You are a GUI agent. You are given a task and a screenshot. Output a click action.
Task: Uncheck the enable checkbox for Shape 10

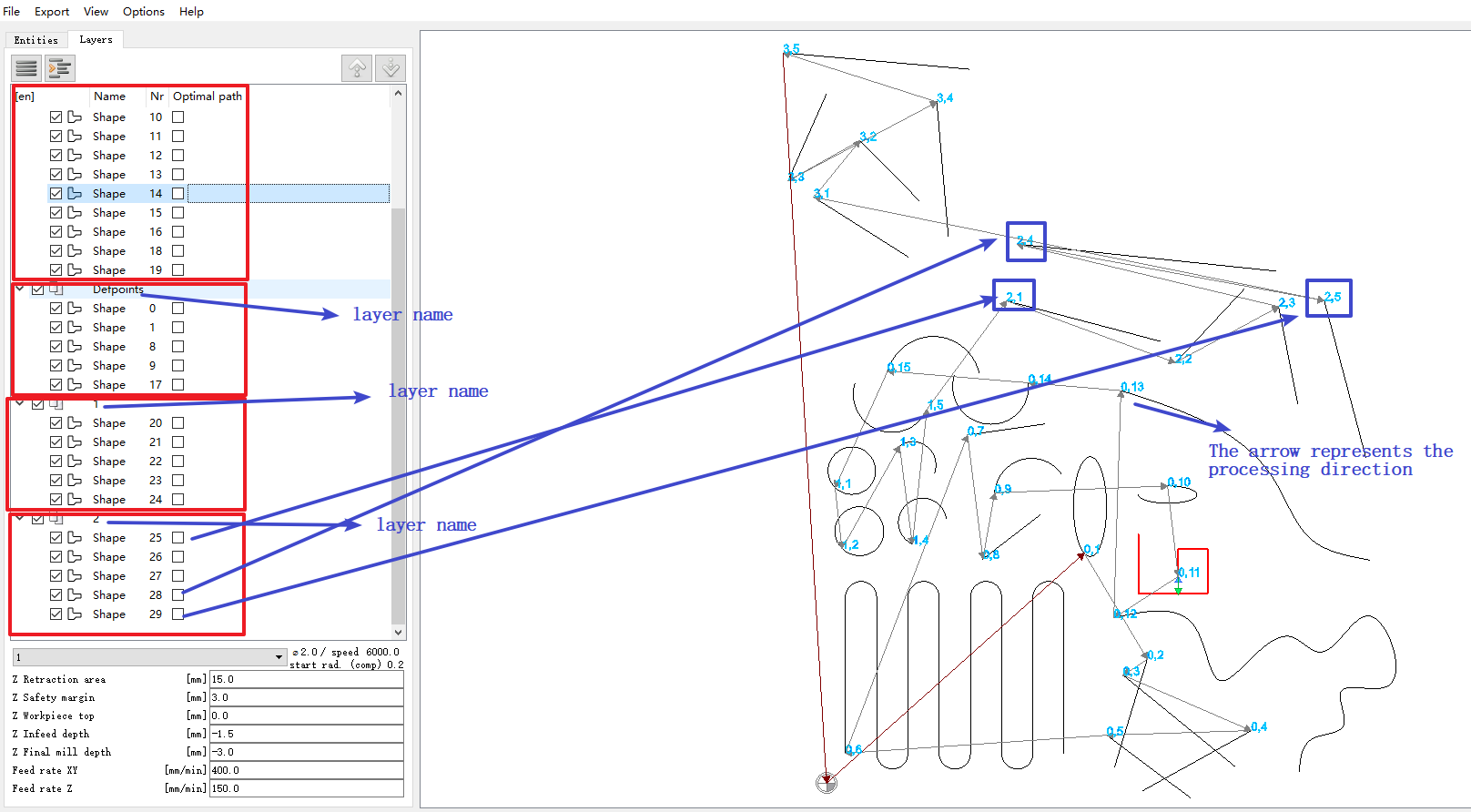point(56,117)
